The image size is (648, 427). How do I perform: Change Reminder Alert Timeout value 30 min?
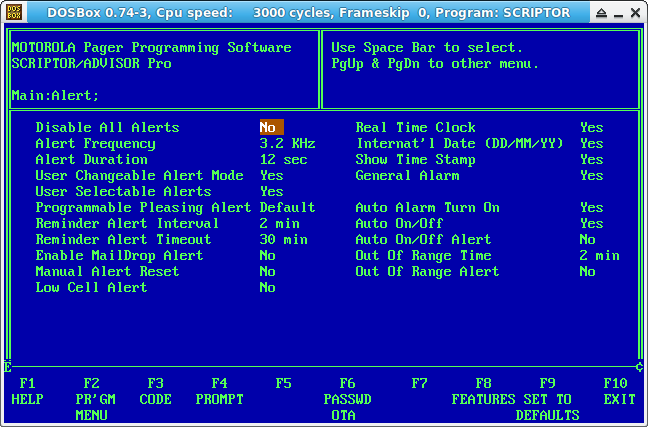coord(284,239)
